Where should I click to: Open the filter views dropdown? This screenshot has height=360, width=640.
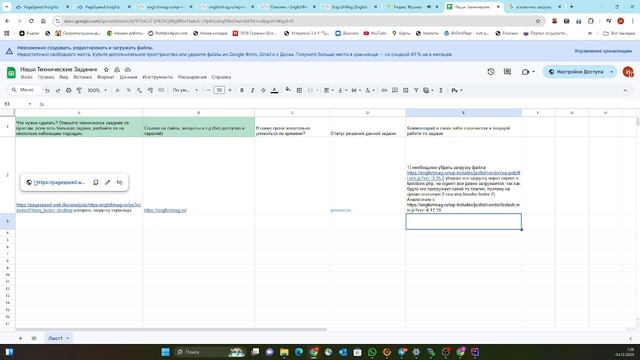click(428, 90)
